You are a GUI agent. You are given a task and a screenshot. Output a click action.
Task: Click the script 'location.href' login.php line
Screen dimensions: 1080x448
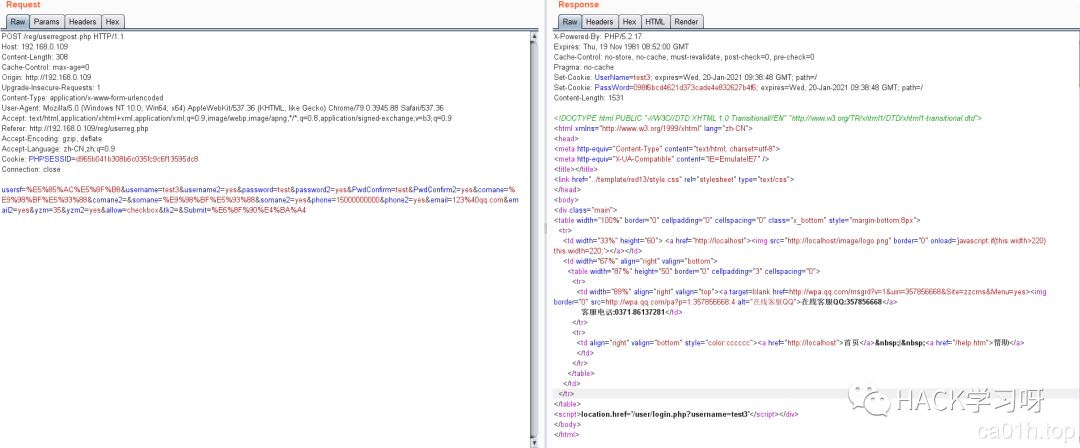(676, 414)
